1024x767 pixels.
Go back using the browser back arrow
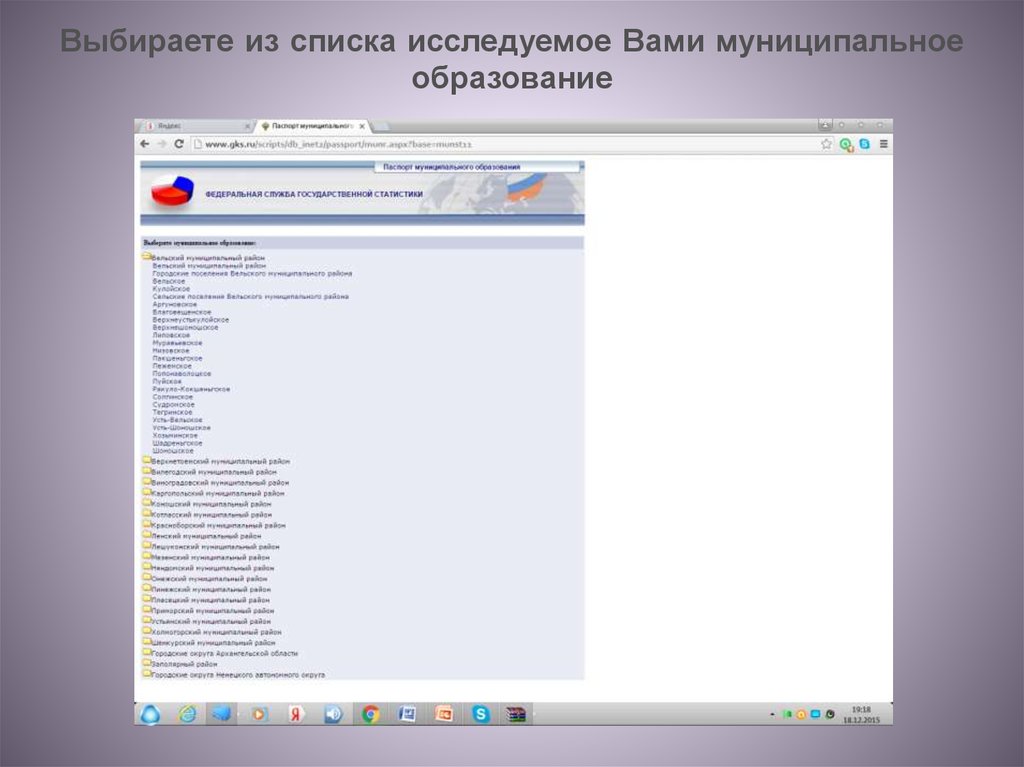tap(144, 144)
